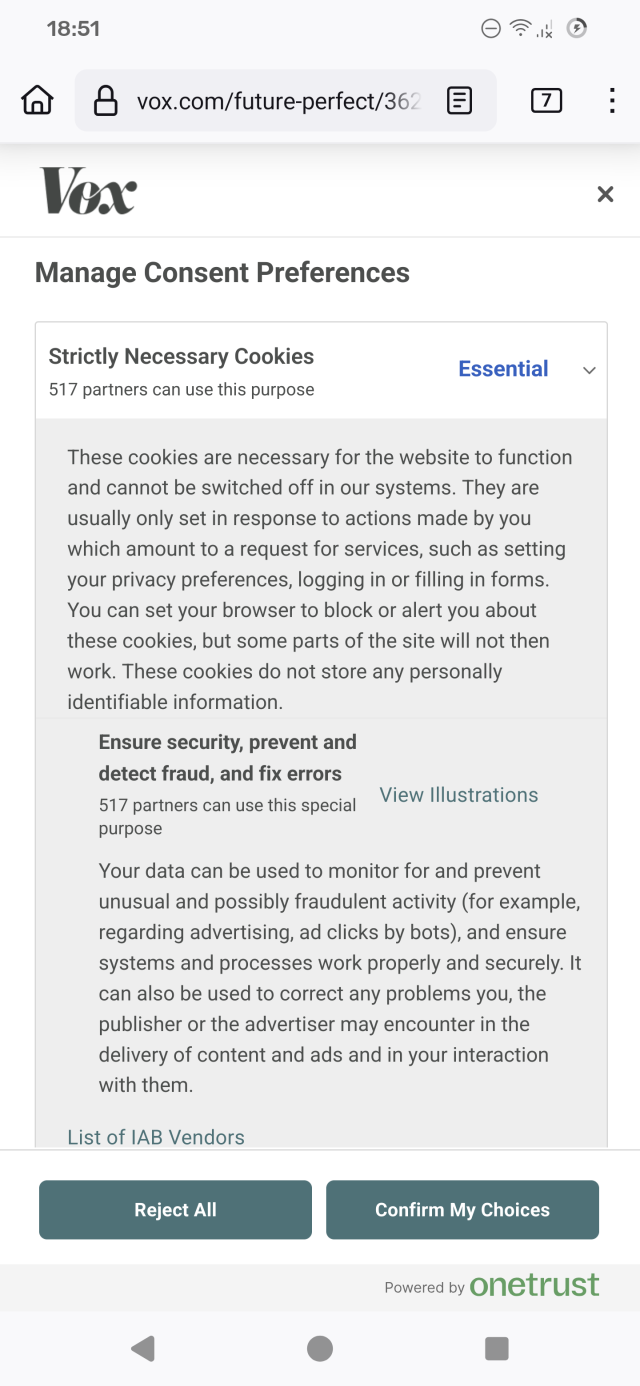Tap the Wi-Fi status icon
Viewport: 640px width, 1386px height.
click(x=520, y=28)
